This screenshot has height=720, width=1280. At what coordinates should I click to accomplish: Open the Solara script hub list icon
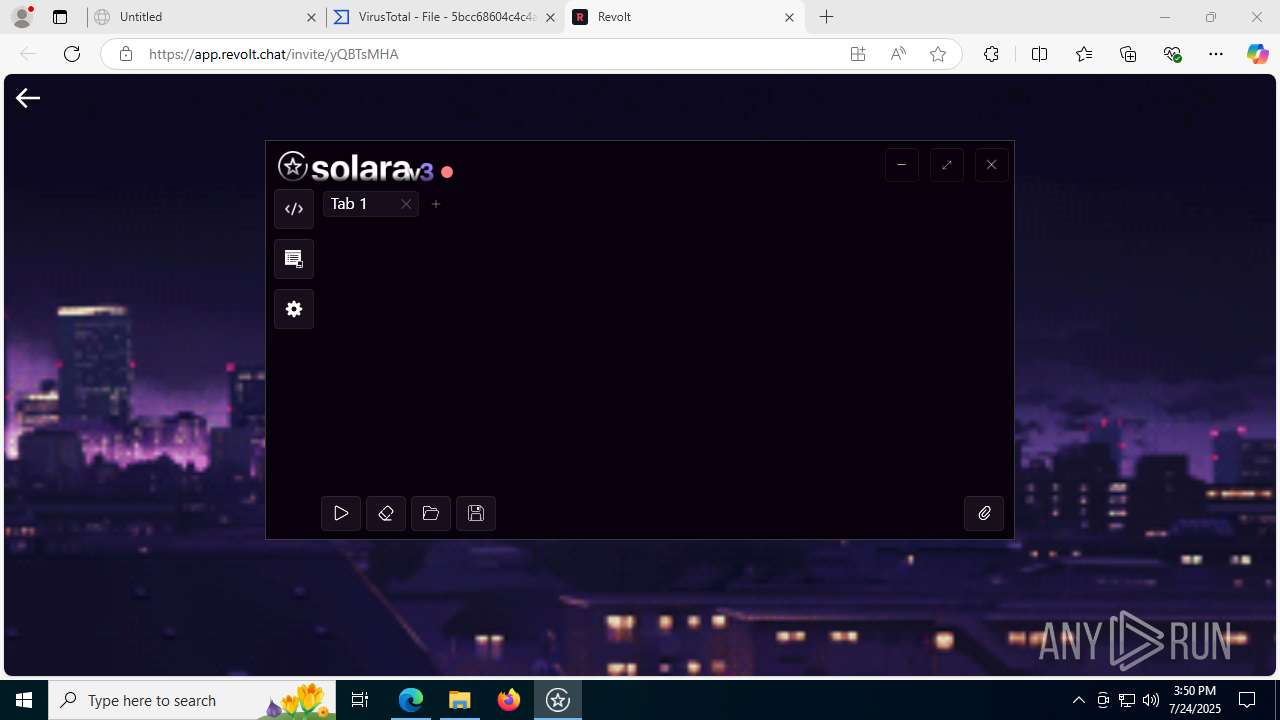(294, 259)
